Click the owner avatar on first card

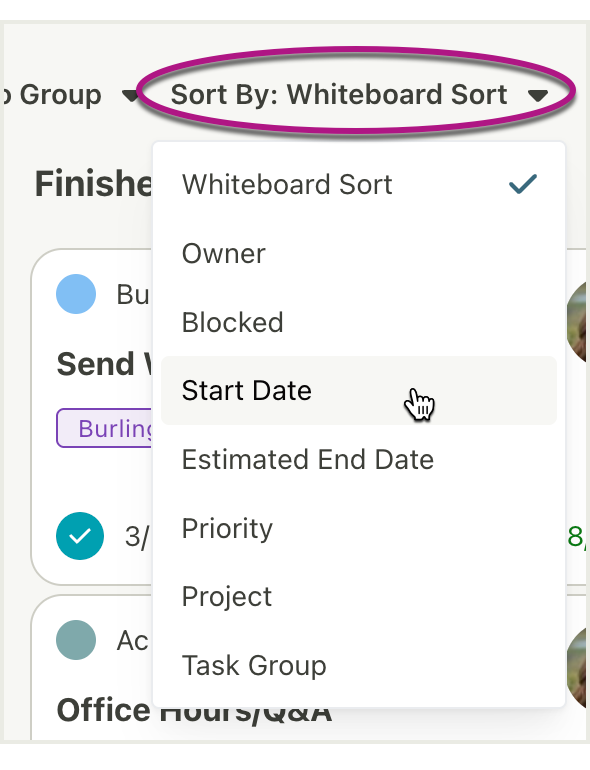(578, 322)
